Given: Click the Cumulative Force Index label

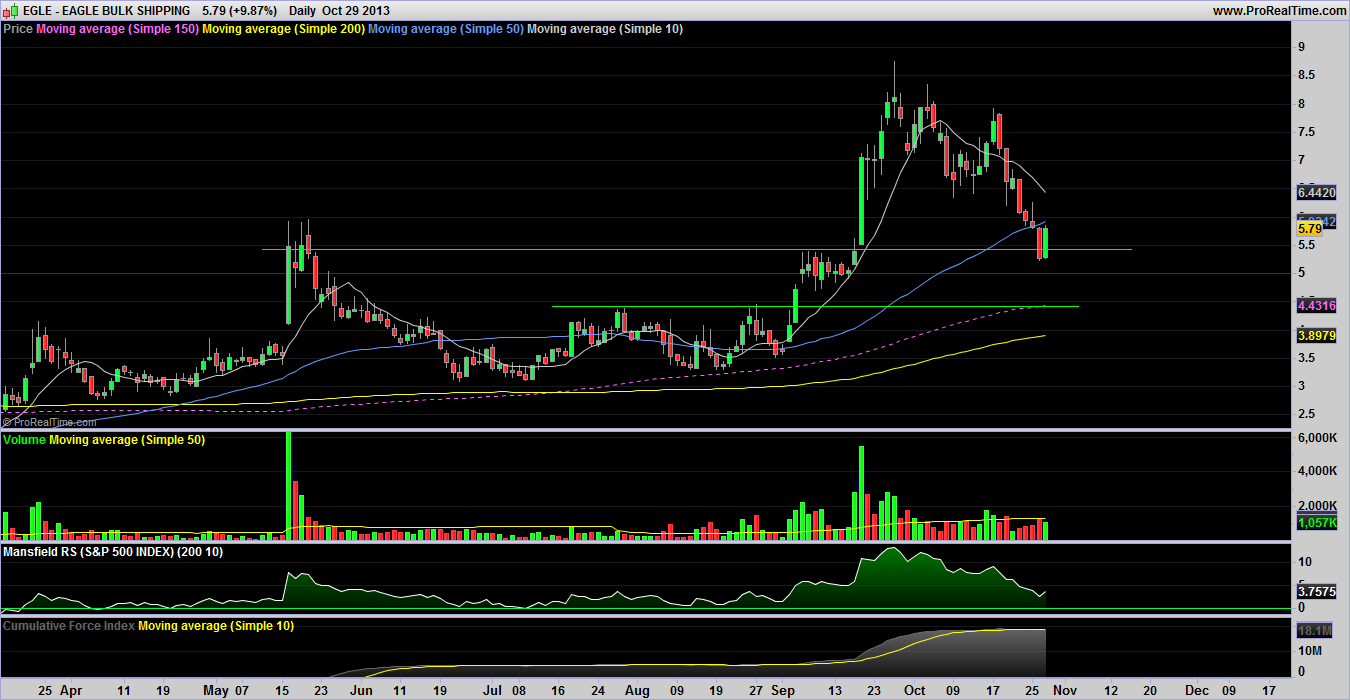Looking at the screenshot, I should pyautogui.click(x=69, y=625).
